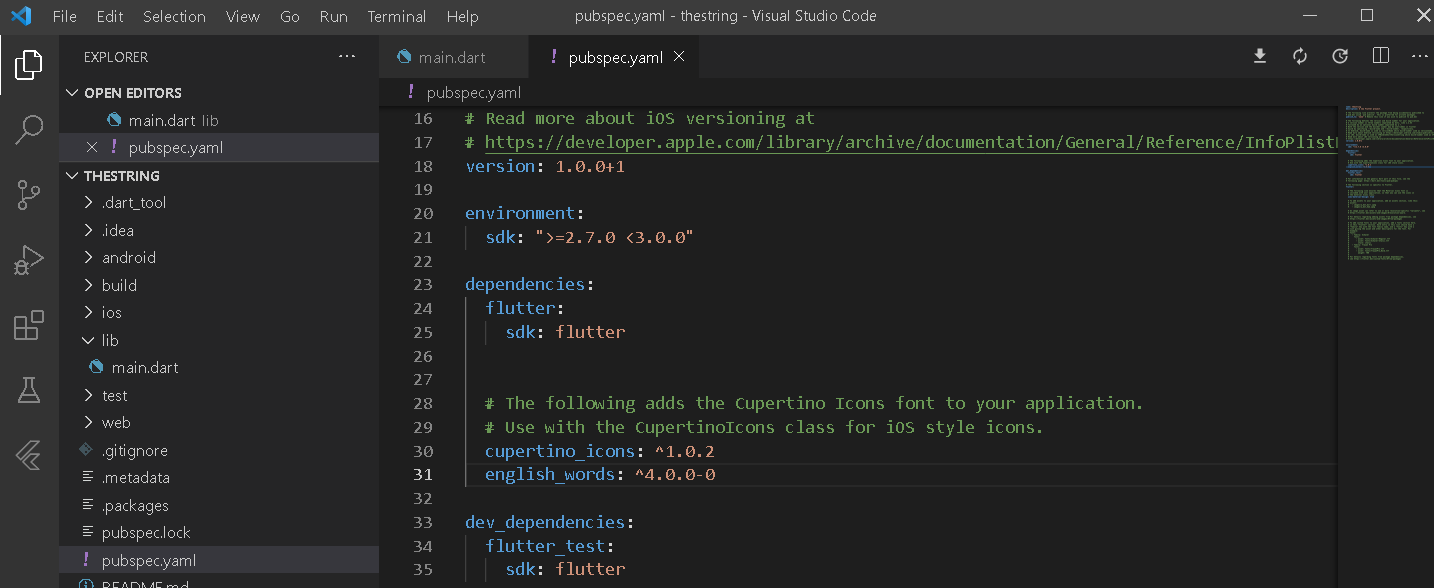Open the Flutter outline sidebar icon
Screen dimensions: 1434x588
click(x=29, y=455)
